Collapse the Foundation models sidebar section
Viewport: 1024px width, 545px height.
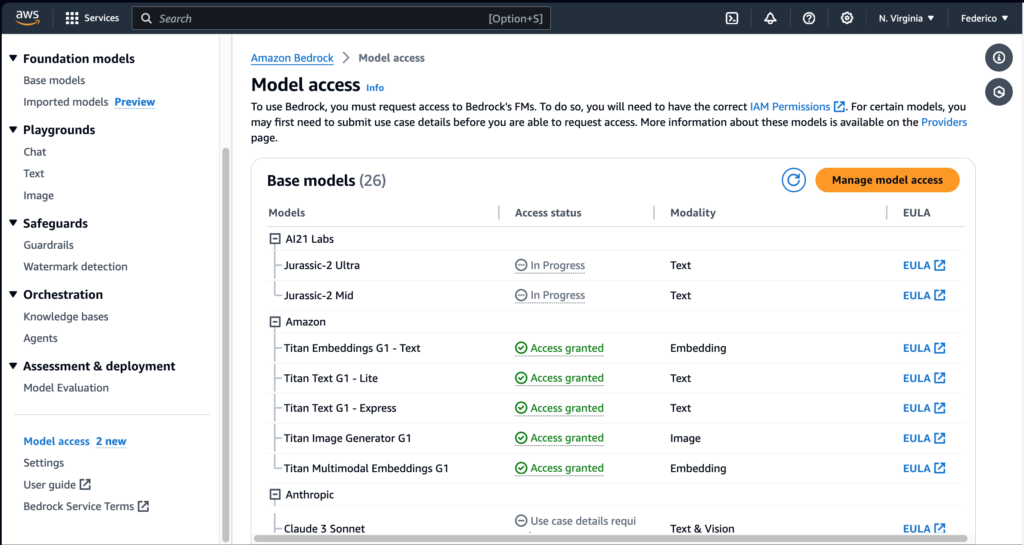13,59
